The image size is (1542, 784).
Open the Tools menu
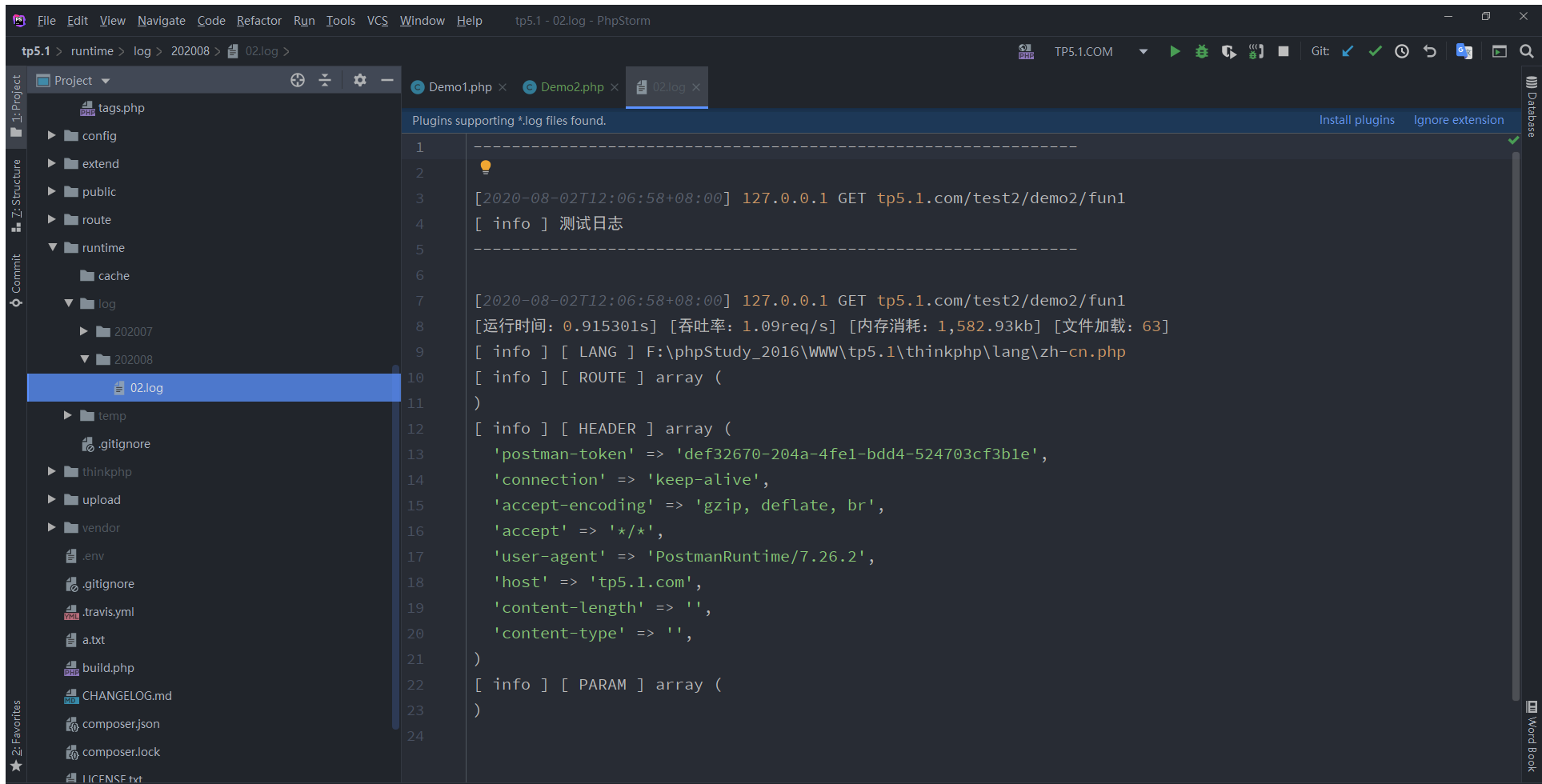point(341,20)
